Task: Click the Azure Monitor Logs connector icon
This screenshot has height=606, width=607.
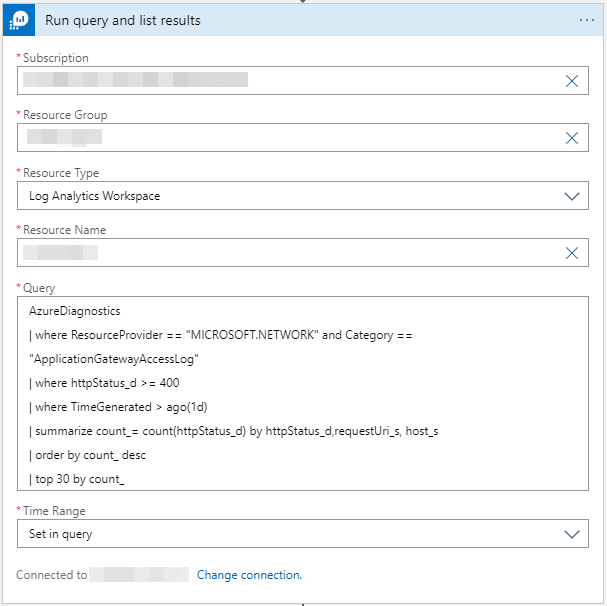Action: [x=20, y=20]
